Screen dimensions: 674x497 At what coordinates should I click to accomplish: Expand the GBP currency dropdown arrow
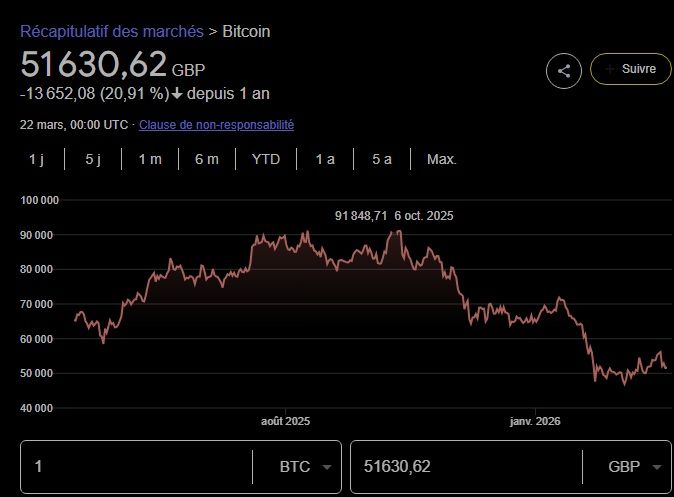coord(657,467)
